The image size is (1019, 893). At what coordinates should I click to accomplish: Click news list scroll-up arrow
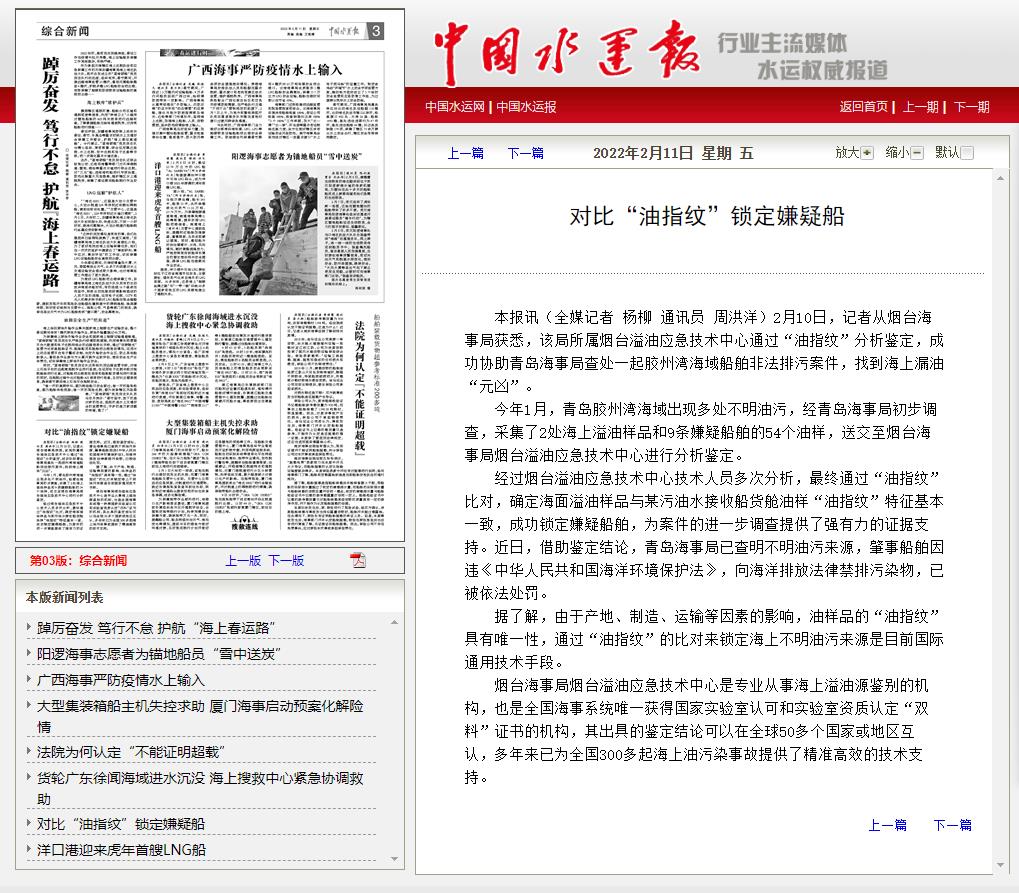pos(394,623)
